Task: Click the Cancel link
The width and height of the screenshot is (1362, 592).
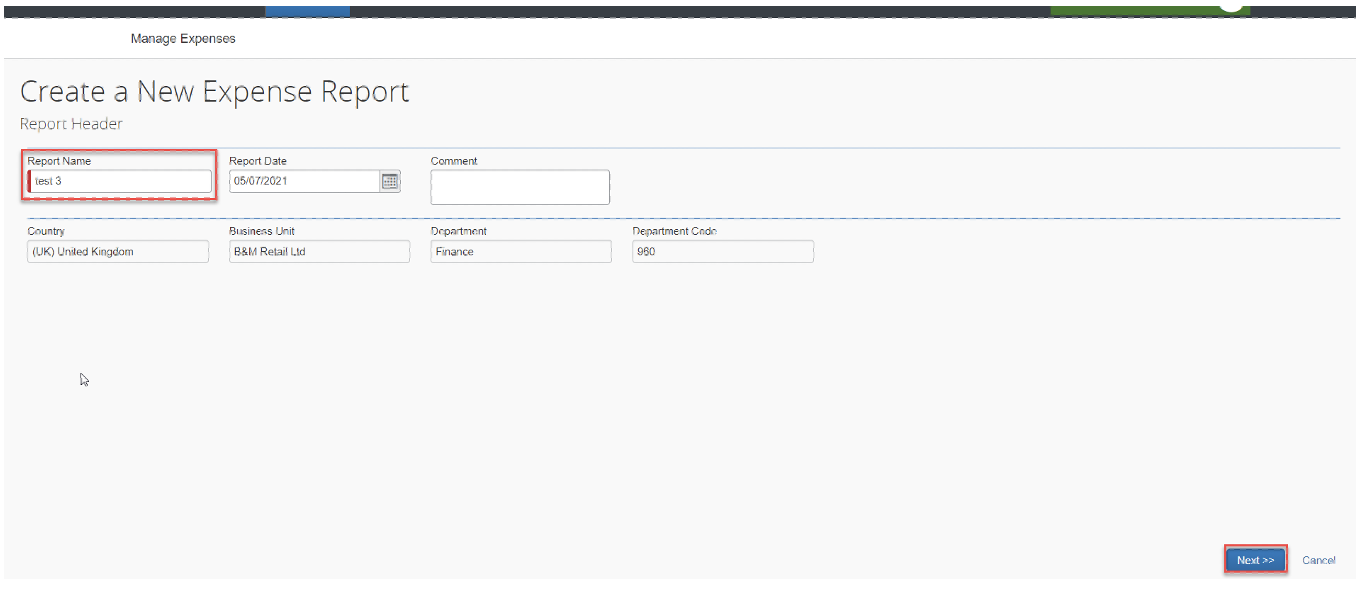Action: (x=1319, y=560)
